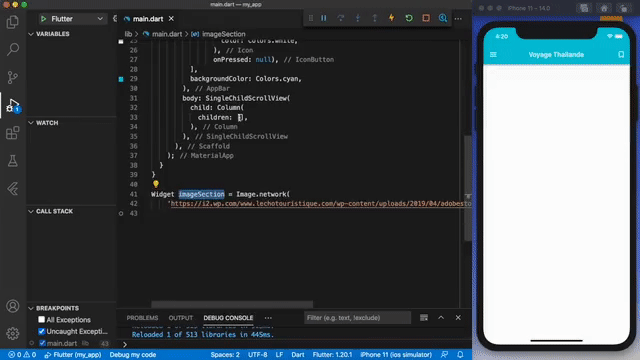Close the main.dart editor tab

point(171,19)
